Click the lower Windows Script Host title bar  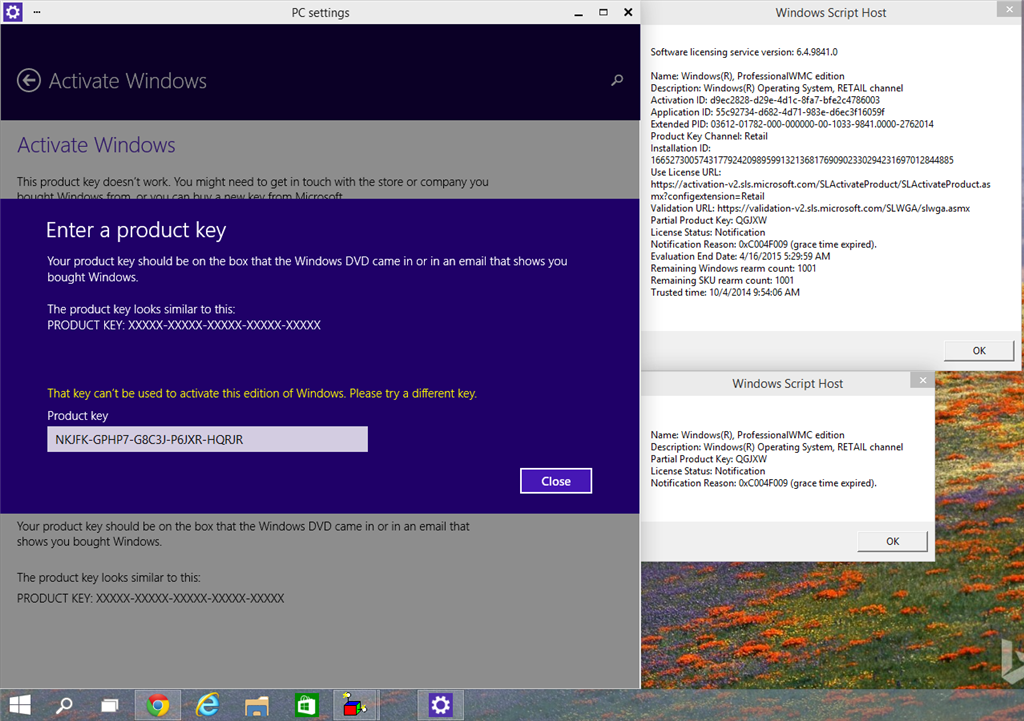787,383
